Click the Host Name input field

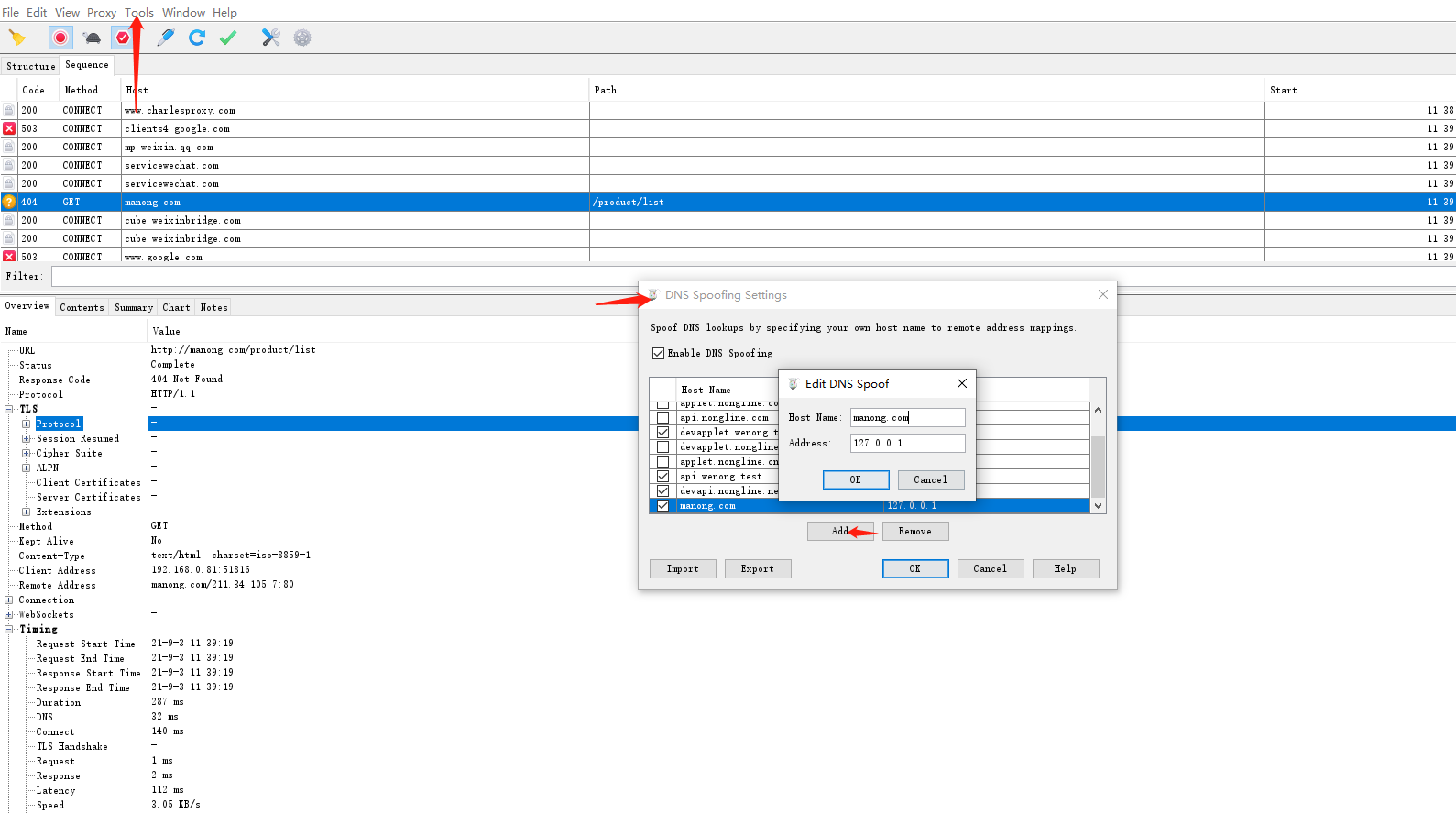[908, 417]
